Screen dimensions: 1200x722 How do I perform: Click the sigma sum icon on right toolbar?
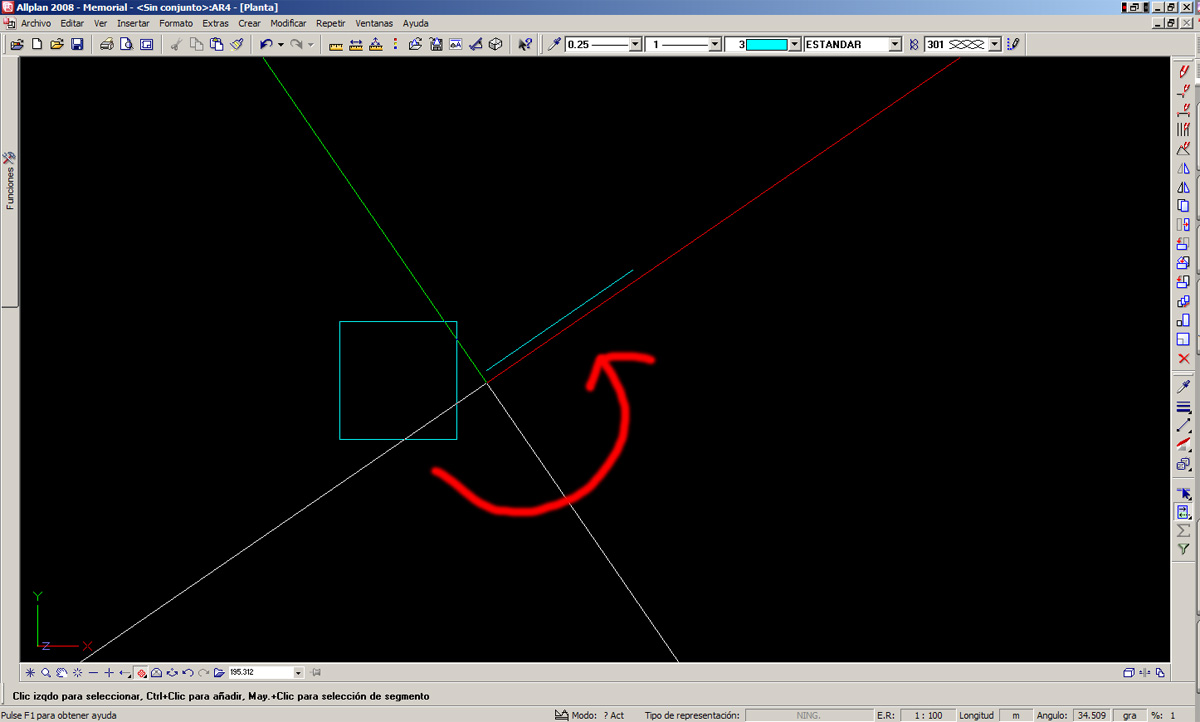pyautogui.click(x=1183, y=530)
